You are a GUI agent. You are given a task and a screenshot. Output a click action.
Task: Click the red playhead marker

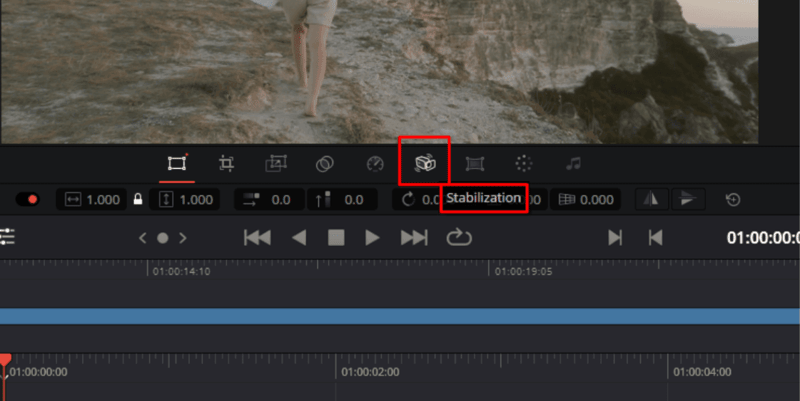5,360
